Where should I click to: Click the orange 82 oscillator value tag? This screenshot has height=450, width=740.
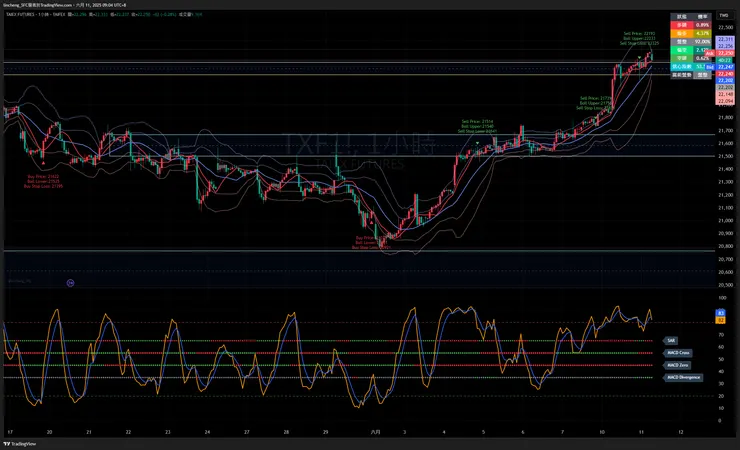[x=721, y=320]
